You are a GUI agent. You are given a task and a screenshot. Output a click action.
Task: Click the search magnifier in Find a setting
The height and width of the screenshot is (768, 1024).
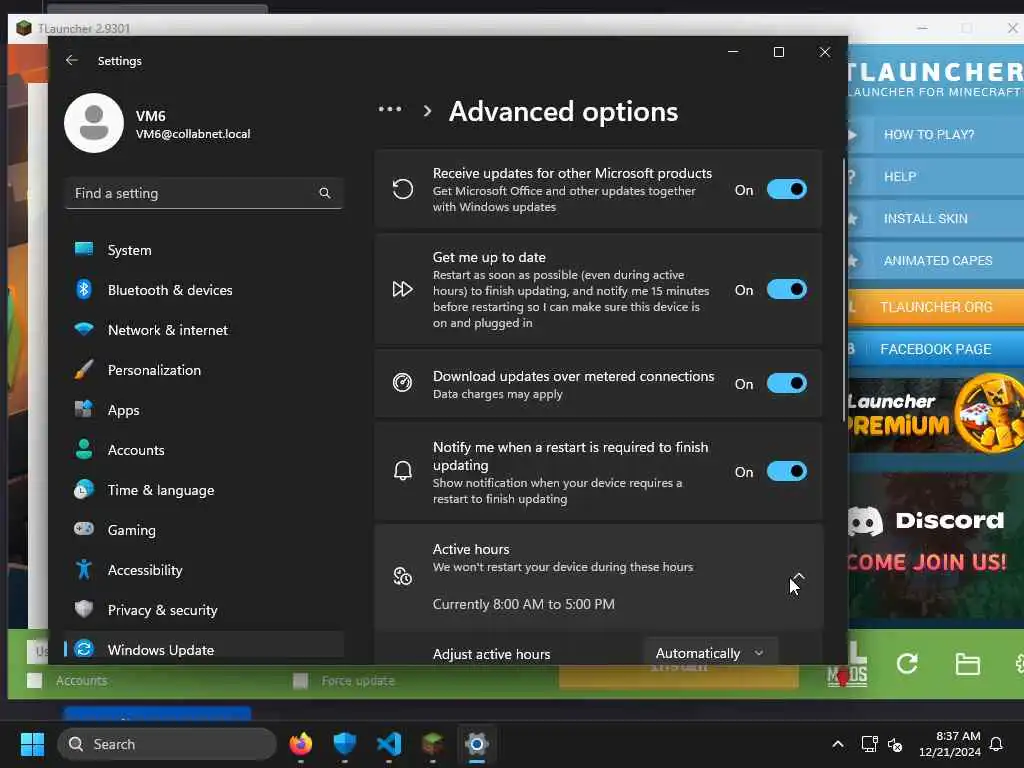pos(325,193)
